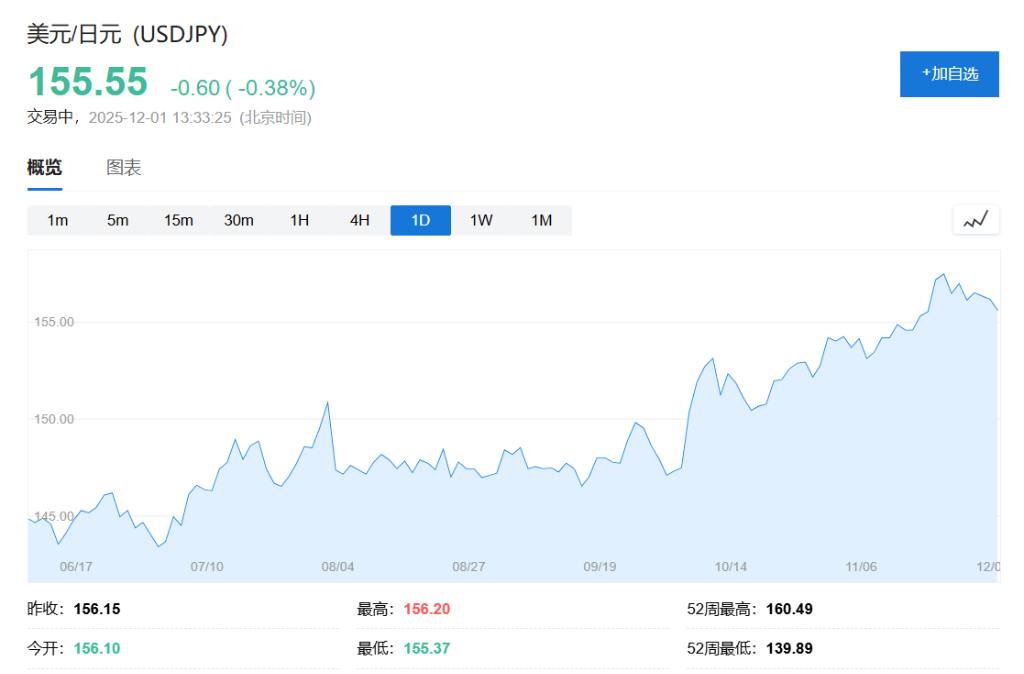The image size is (1024, 674).
Task: Select the 5m timeframe
Action: 118,220
